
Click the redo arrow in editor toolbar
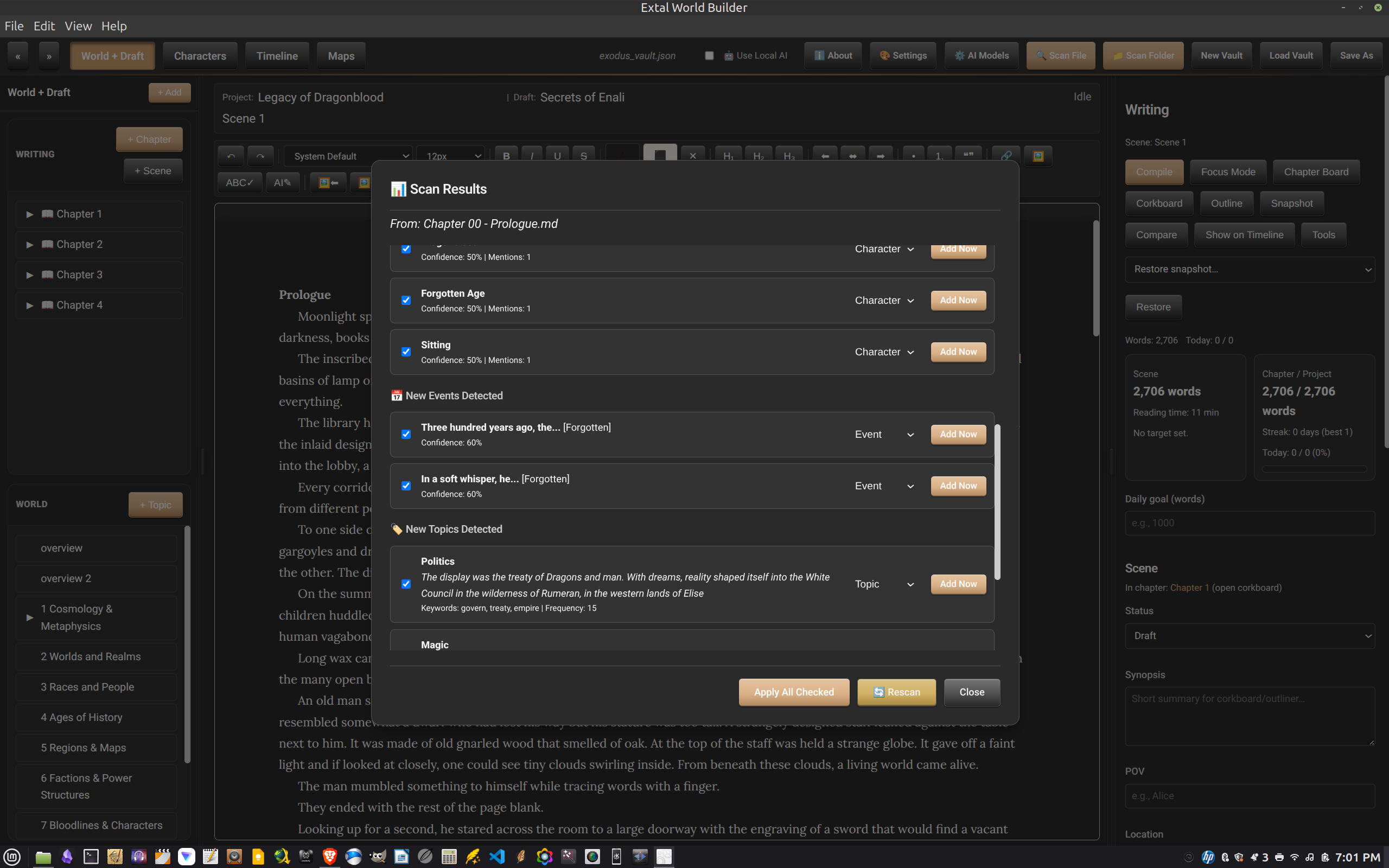pyautogui.click(x=260, y=156)
